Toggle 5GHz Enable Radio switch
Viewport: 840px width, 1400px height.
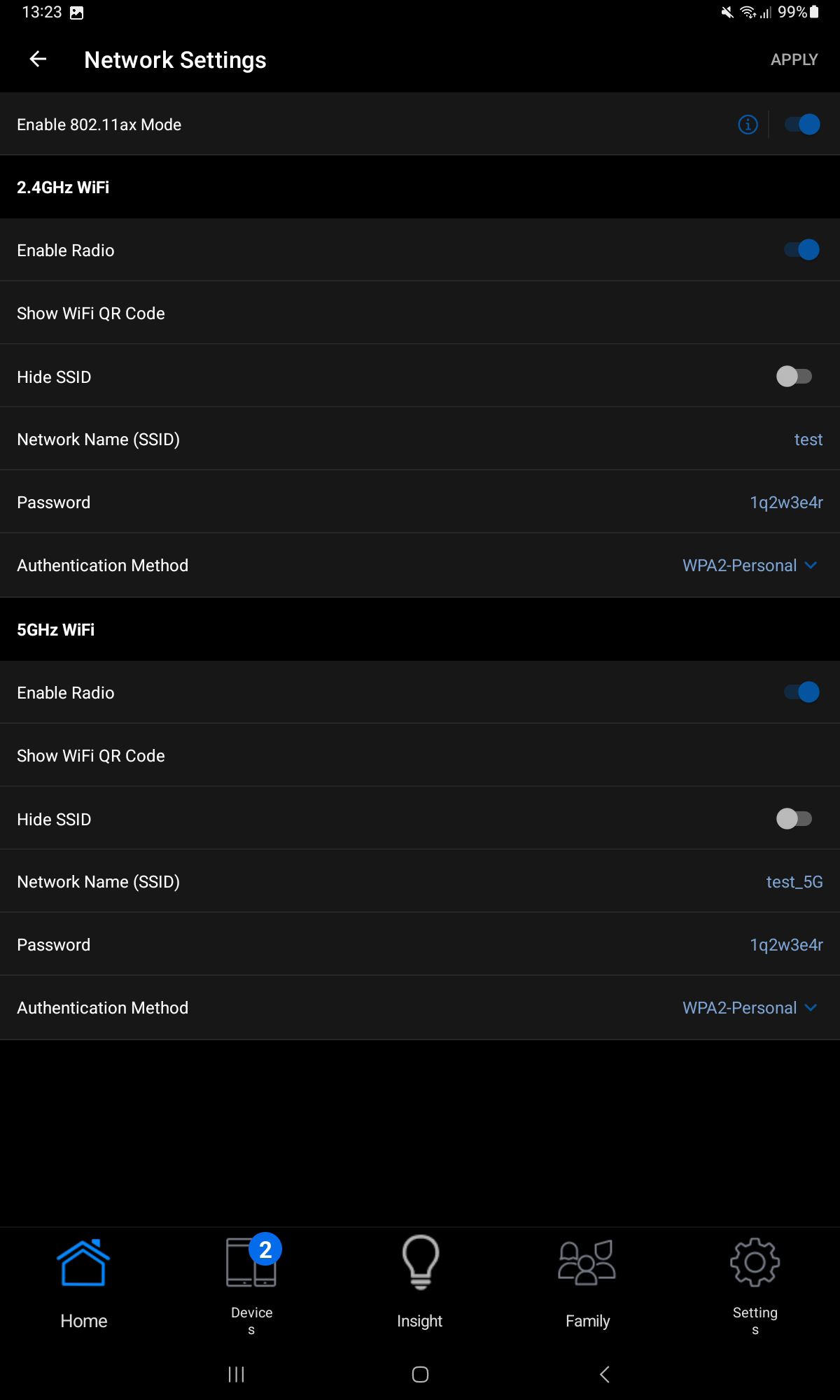[801, 692]
